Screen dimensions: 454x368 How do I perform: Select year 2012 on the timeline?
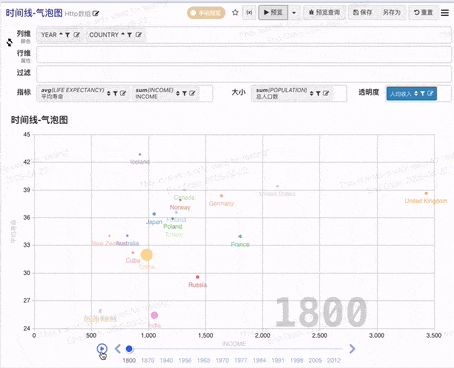pyautogui.click(x=334, y=360)
